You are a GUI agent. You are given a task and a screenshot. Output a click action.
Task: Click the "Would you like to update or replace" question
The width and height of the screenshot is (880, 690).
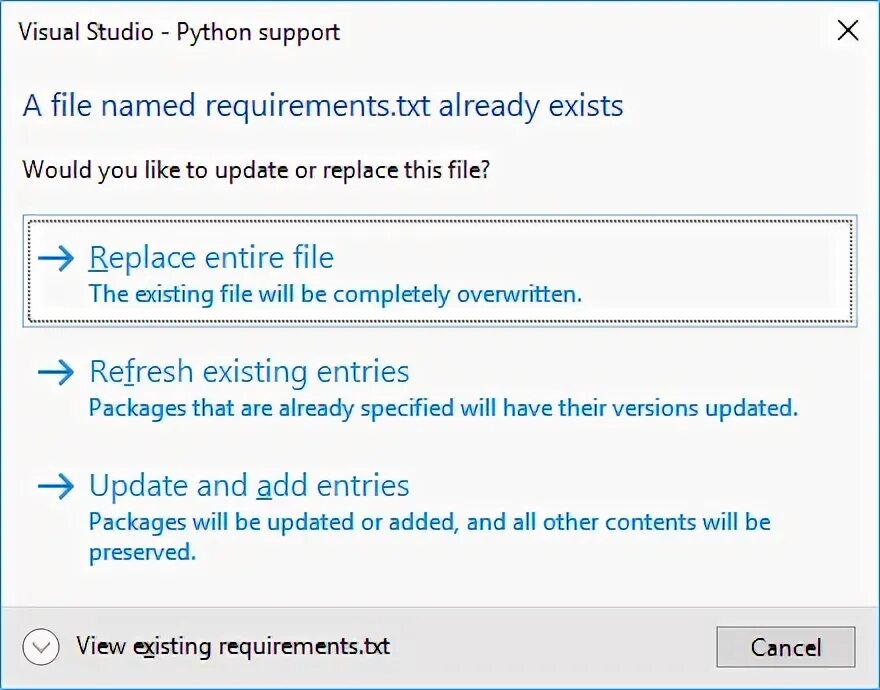[x=256, y=169]
